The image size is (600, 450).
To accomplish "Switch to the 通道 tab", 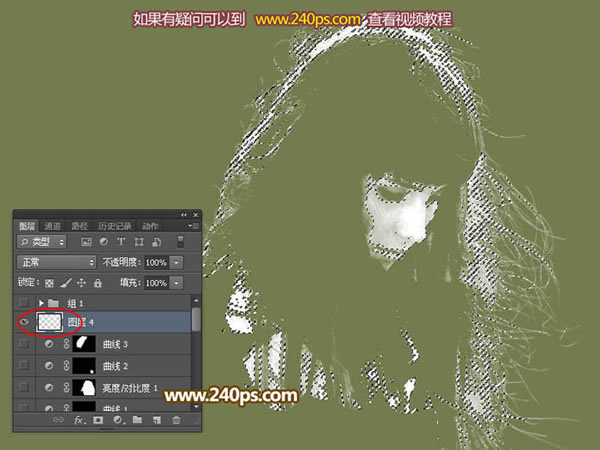I will click(52, 226).
